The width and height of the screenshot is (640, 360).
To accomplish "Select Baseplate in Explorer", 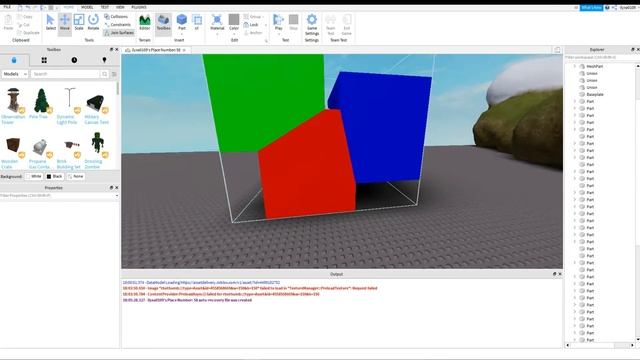I will [x=595, y=94].
